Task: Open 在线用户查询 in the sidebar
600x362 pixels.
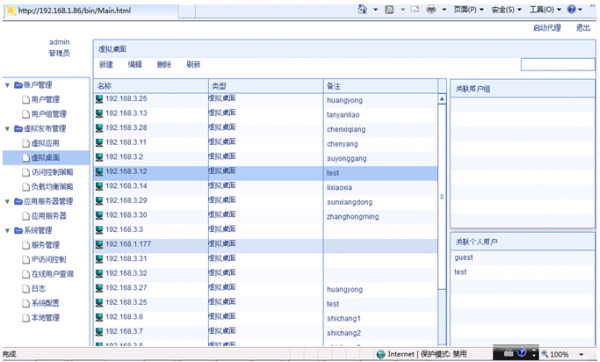Action: pos(52,274)
